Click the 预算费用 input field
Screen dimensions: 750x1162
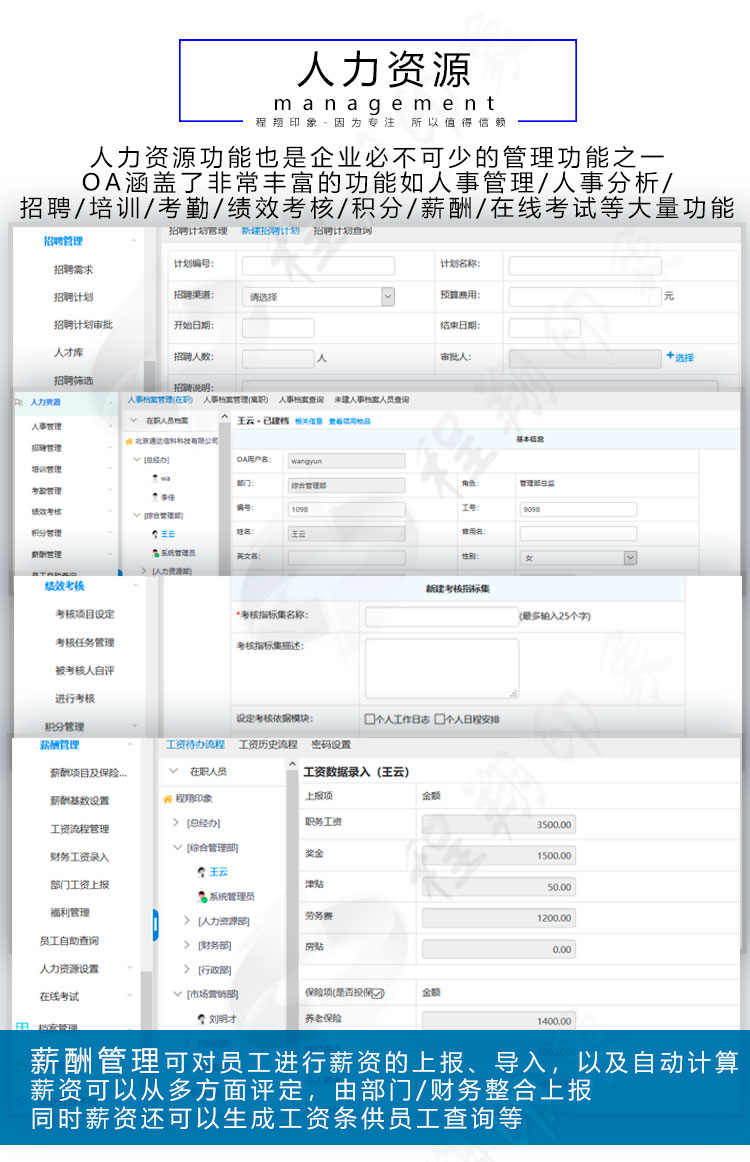584,296
